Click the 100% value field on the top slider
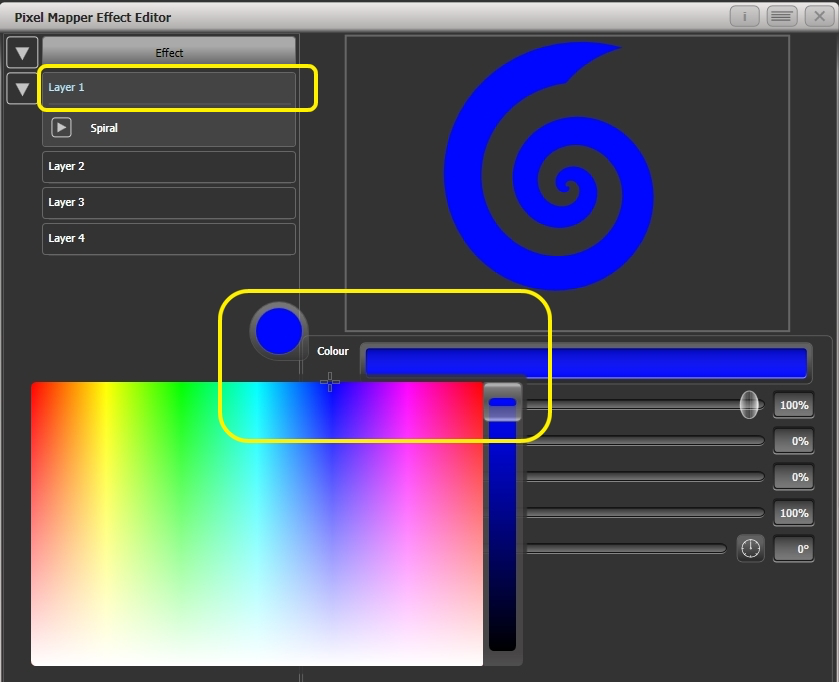This screenshot has height=682, width=839. coord(793,405)
